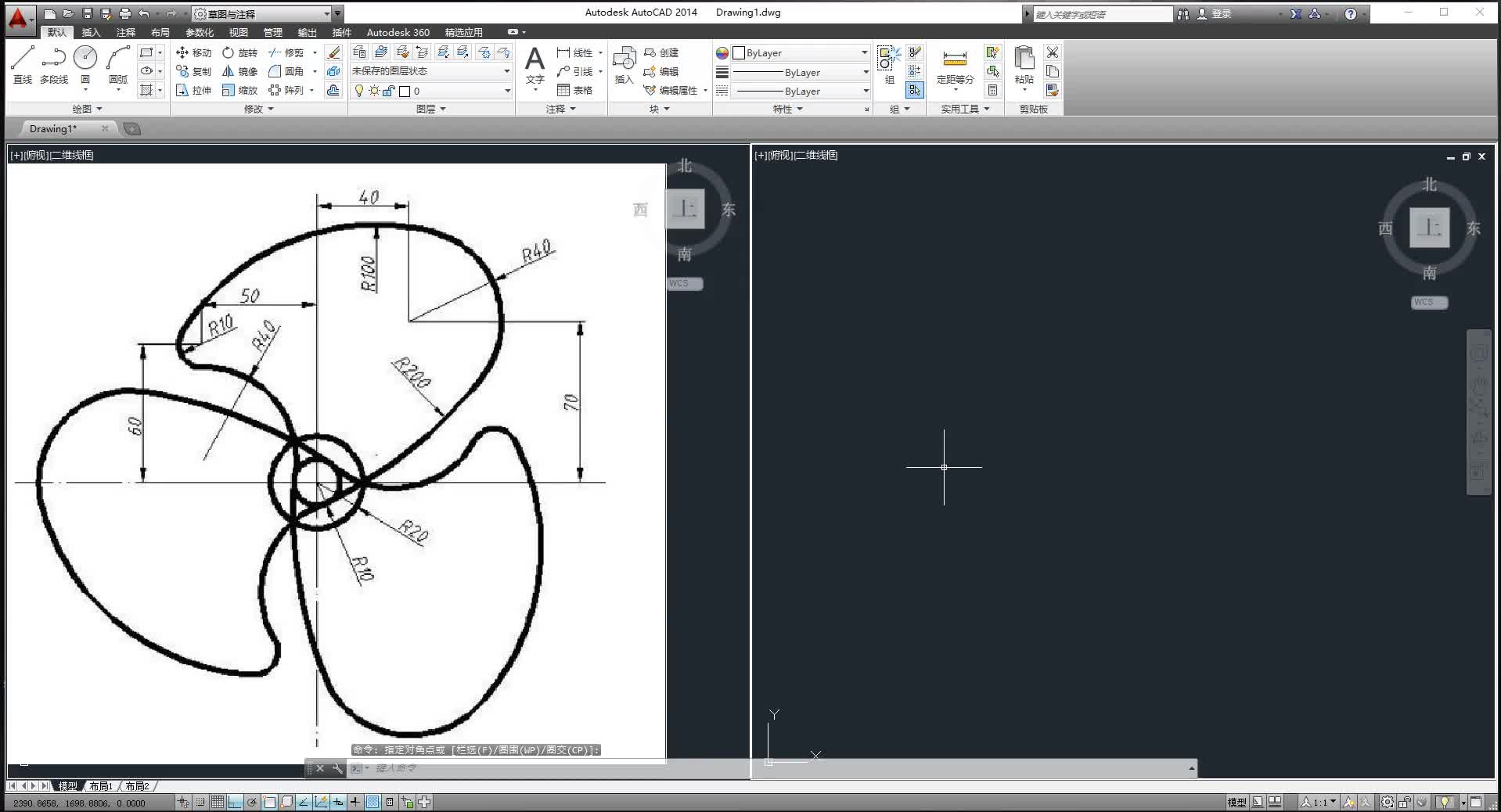Screen dimensions: 1501x812
Task: Toggle polar tracking in status bar
Action: coord(252,802)
